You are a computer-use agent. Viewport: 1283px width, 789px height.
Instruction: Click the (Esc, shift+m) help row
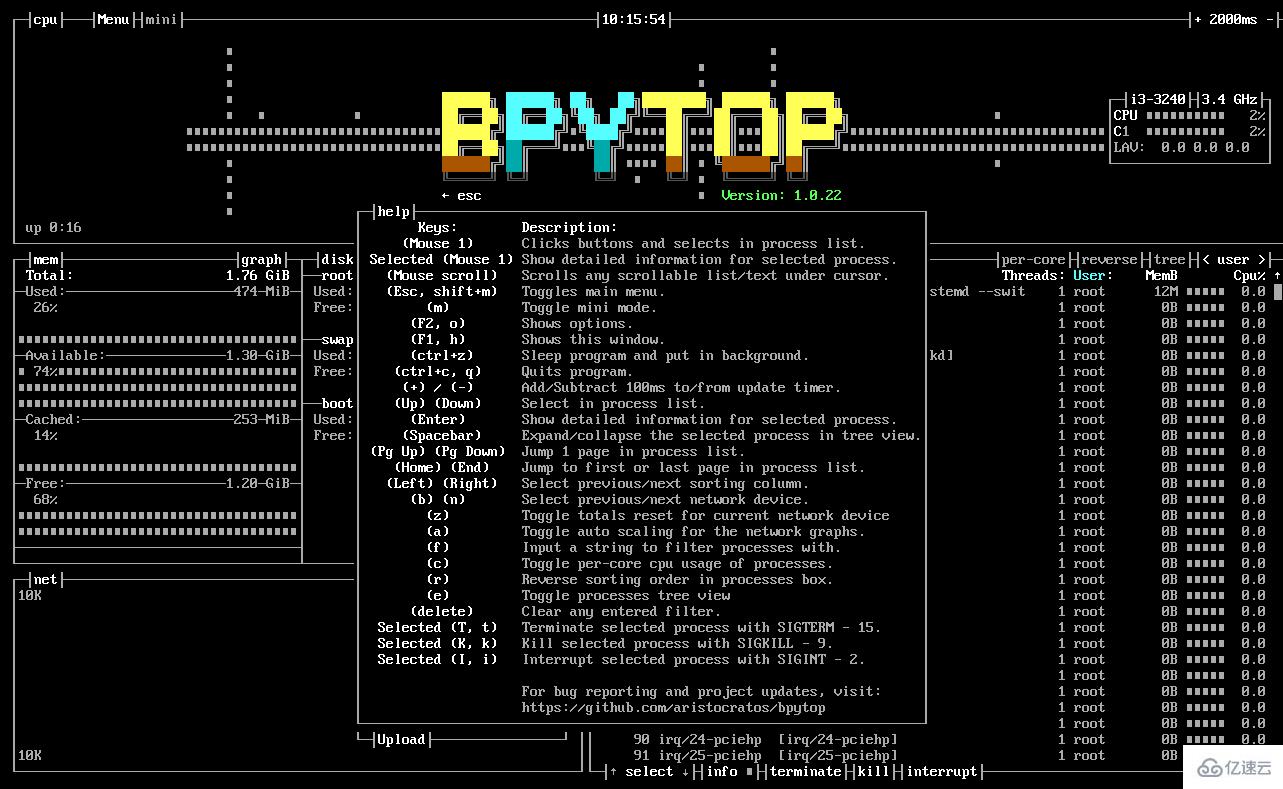point(525,291)
